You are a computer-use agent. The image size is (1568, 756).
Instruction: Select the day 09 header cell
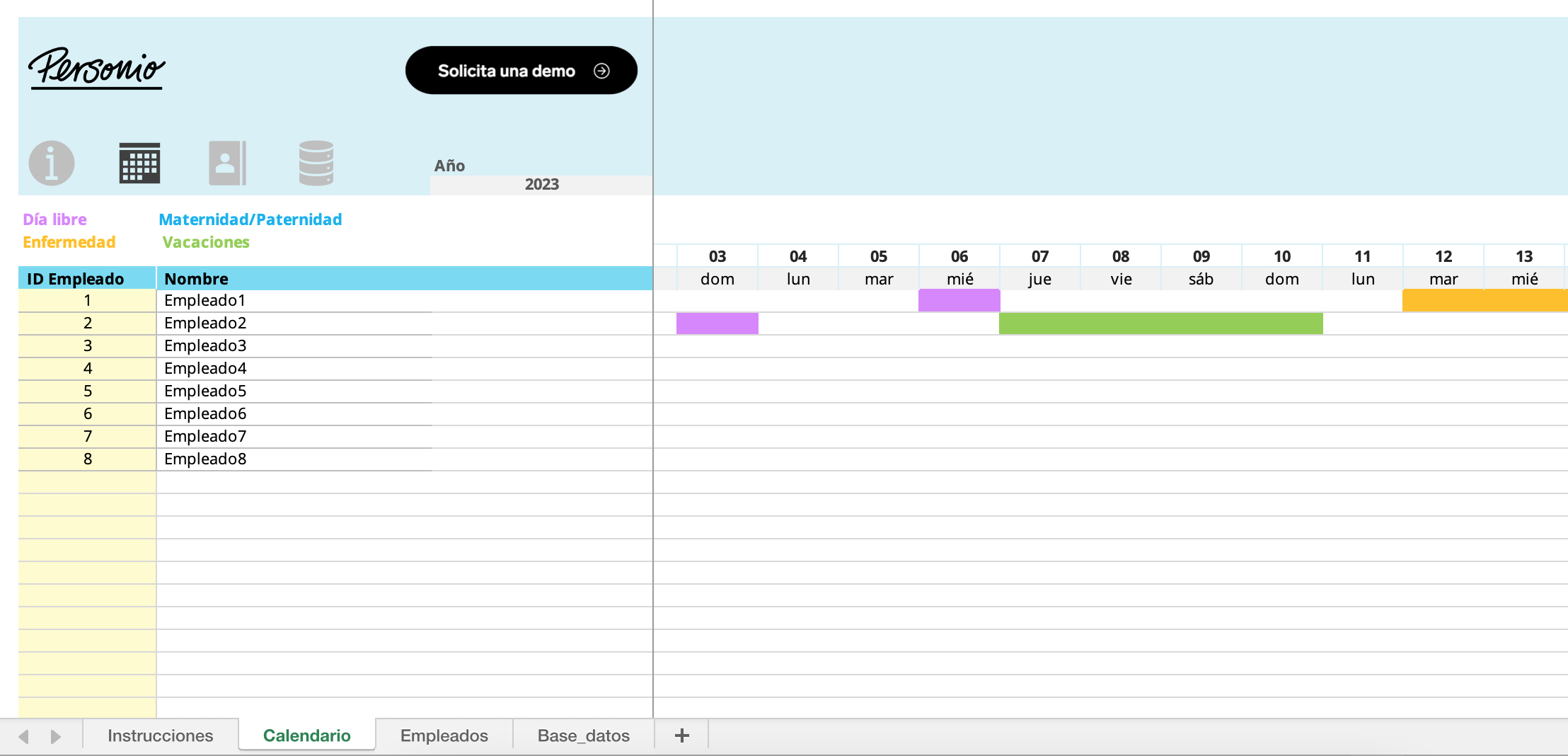(x=1201, y=256)
